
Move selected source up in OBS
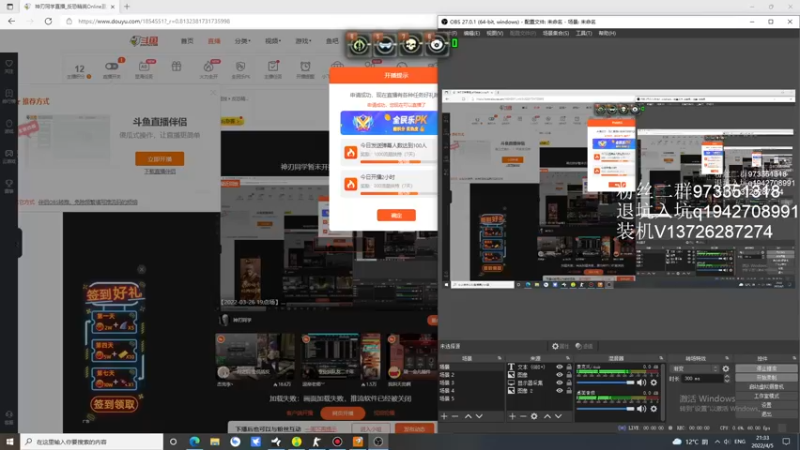tap(547, 416)
